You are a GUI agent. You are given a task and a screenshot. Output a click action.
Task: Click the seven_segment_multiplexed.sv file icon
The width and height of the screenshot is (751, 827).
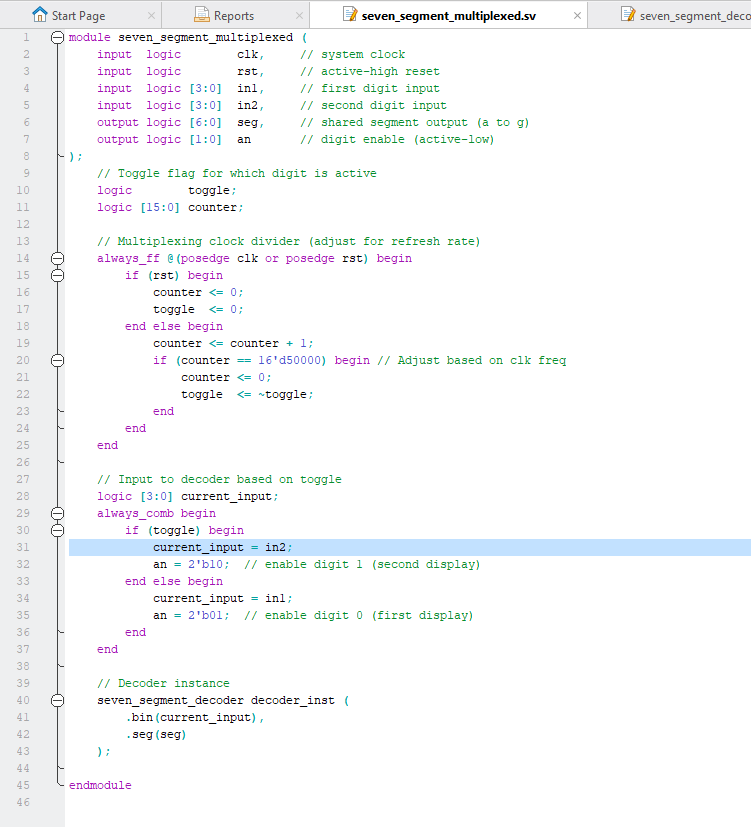click(x=350, y=15)
